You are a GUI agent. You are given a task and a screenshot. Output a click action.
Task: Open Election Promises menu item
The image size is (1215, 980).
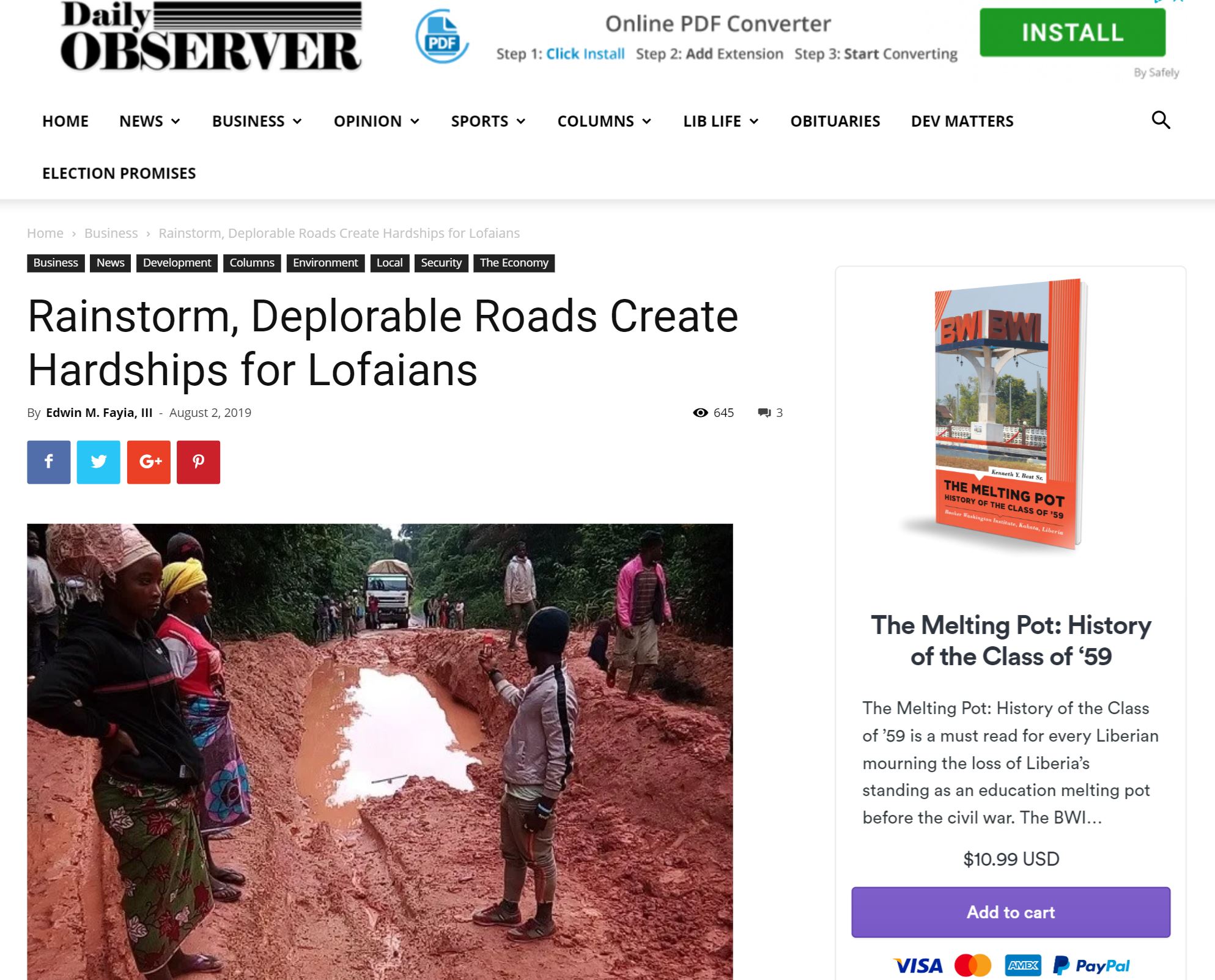119,173
